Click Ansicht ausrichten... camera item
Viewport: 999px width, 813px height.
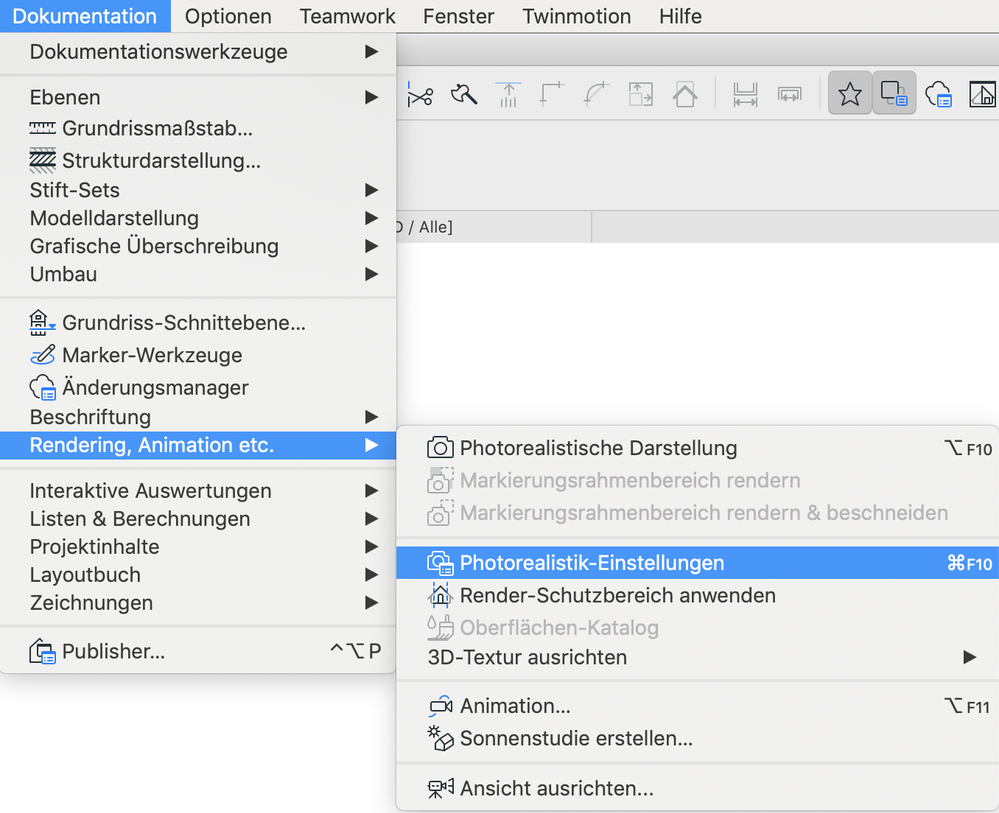tap(556, 789)
